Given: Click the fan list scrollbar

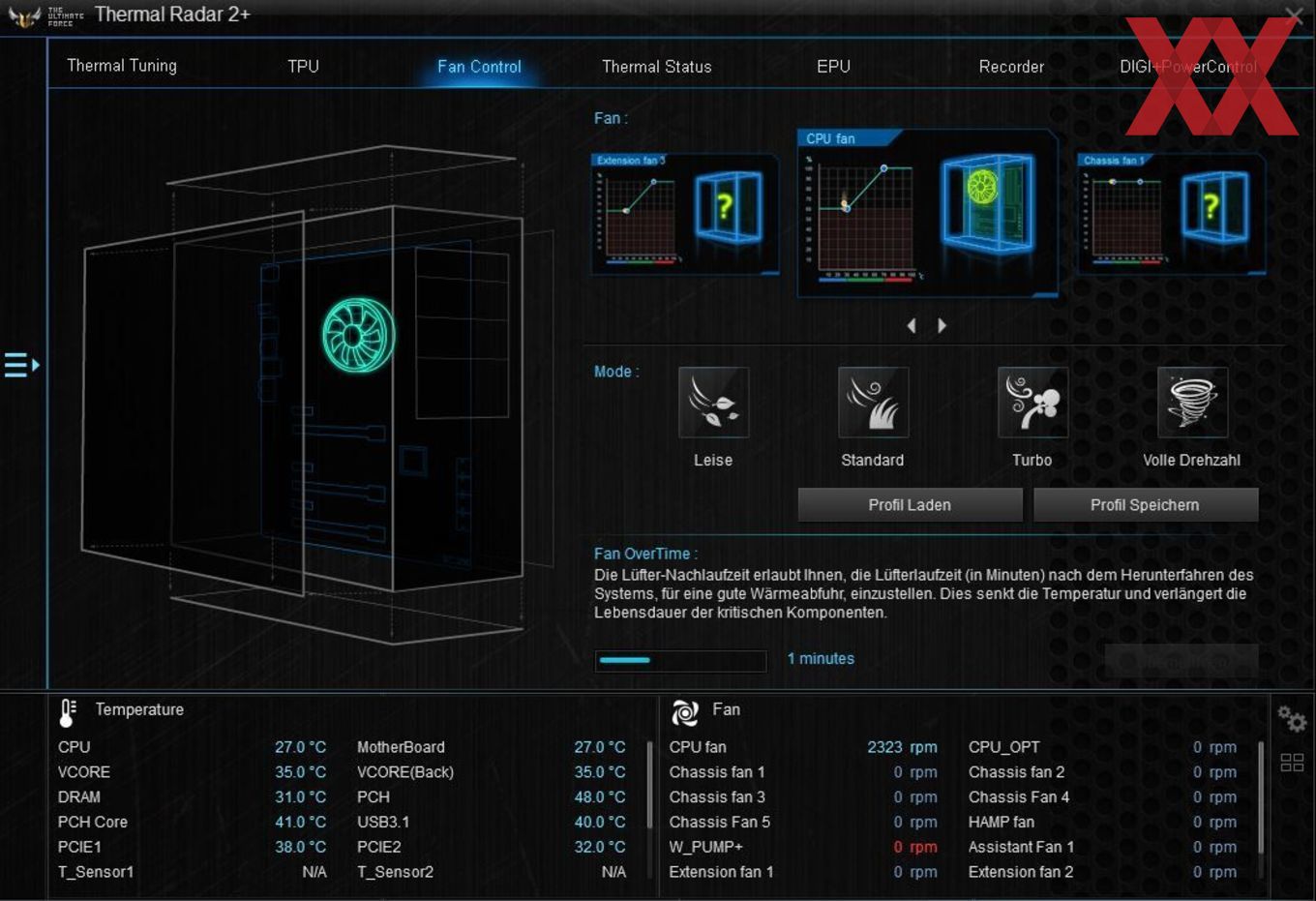Looking at the screenshot, I should [1261, 798].
